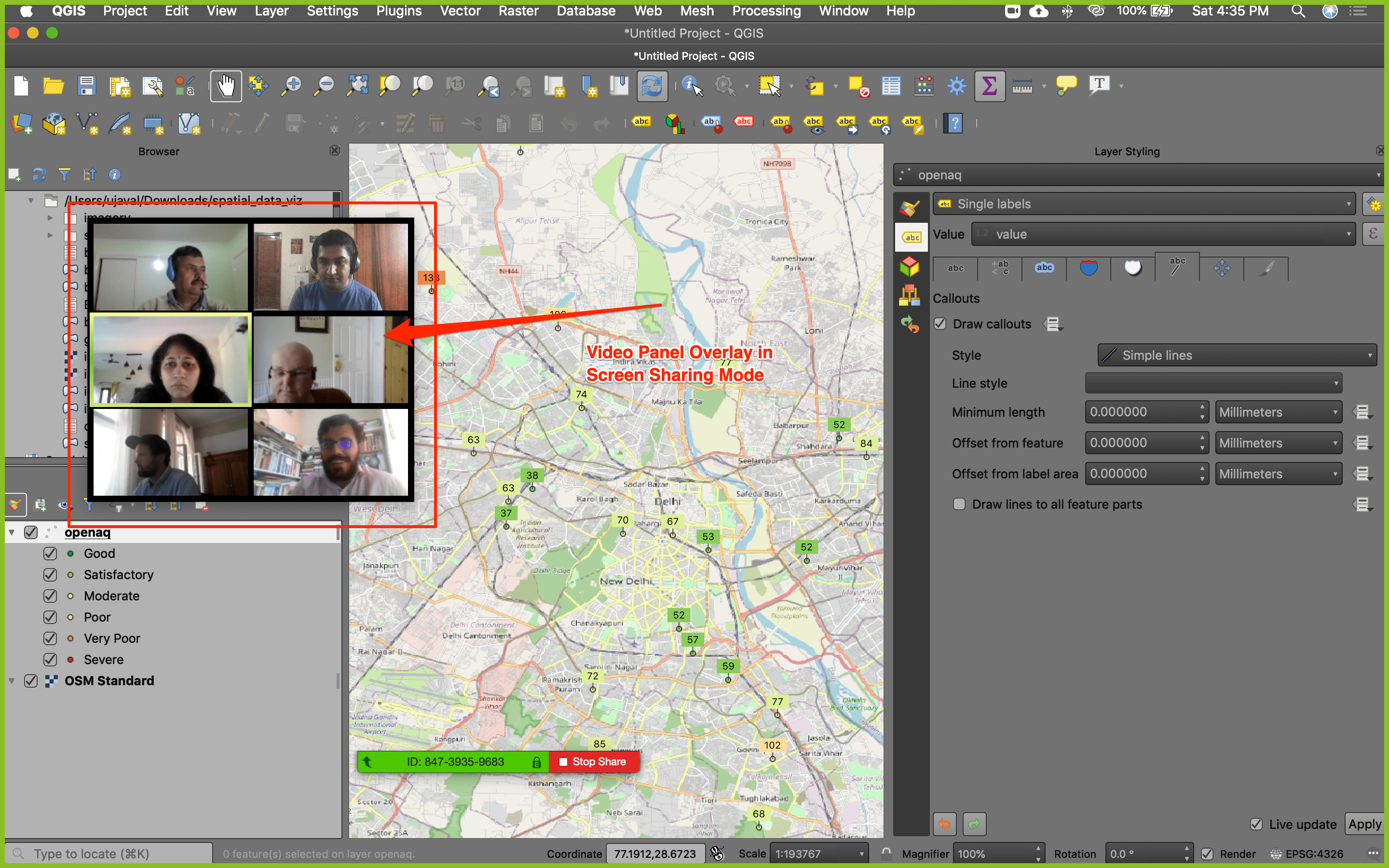
Task: Select the Symbology paintbrush in Layer Styling
Action: point(911,205)
